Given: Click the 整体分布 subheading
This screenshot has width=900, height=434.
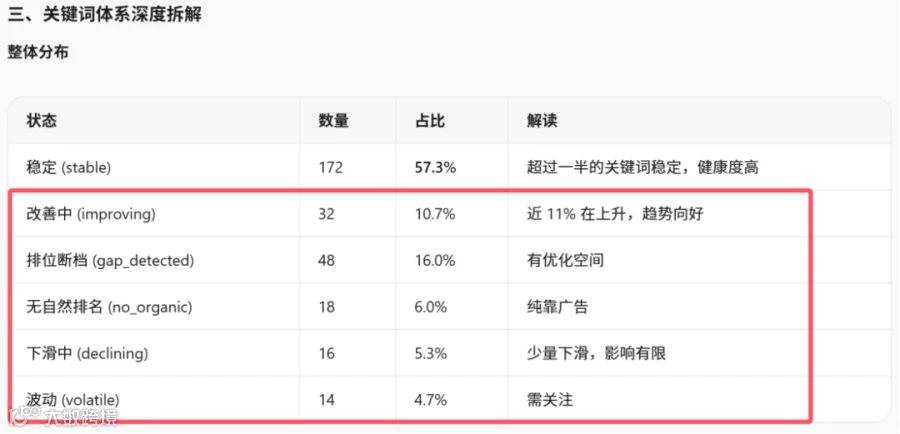Looking at the screenshot, I should pos(38,52).
